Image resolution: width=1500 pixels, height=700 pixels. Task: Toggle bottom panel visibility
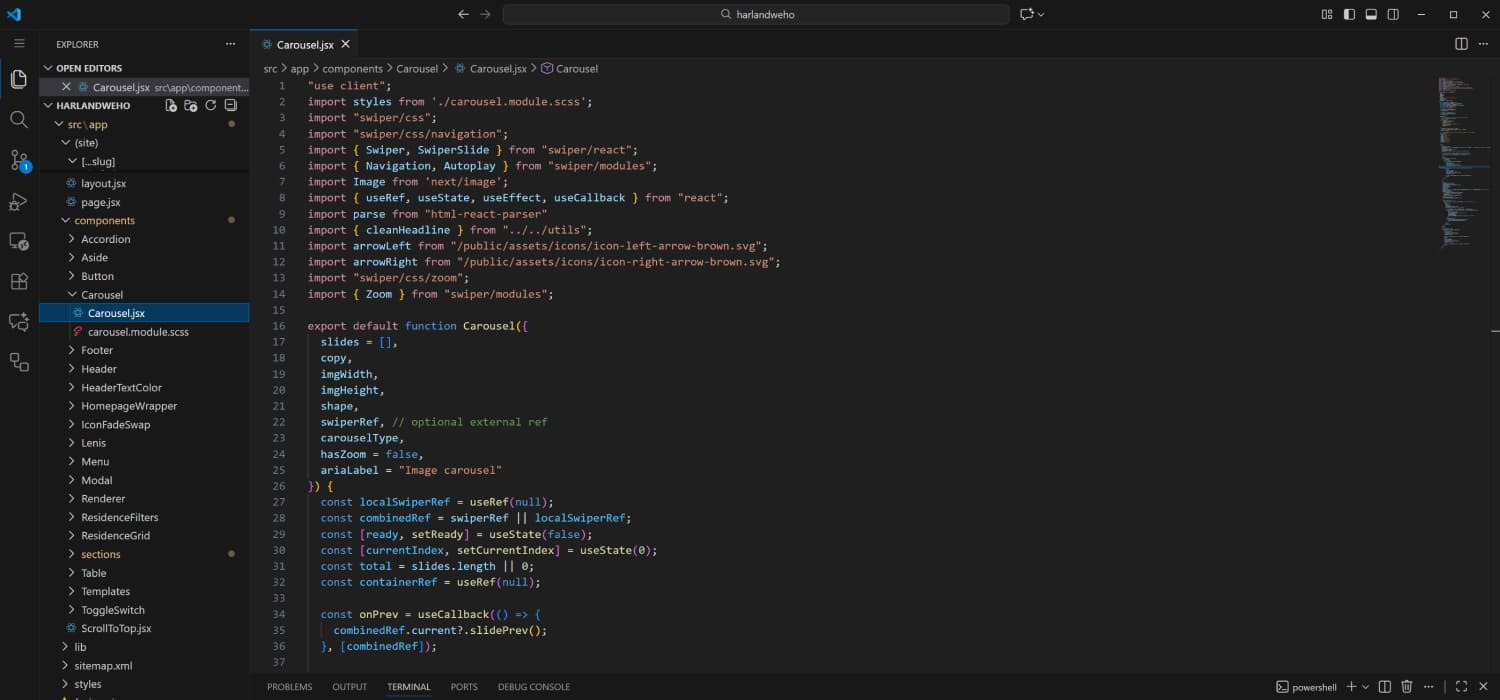tap(1371, 15)
